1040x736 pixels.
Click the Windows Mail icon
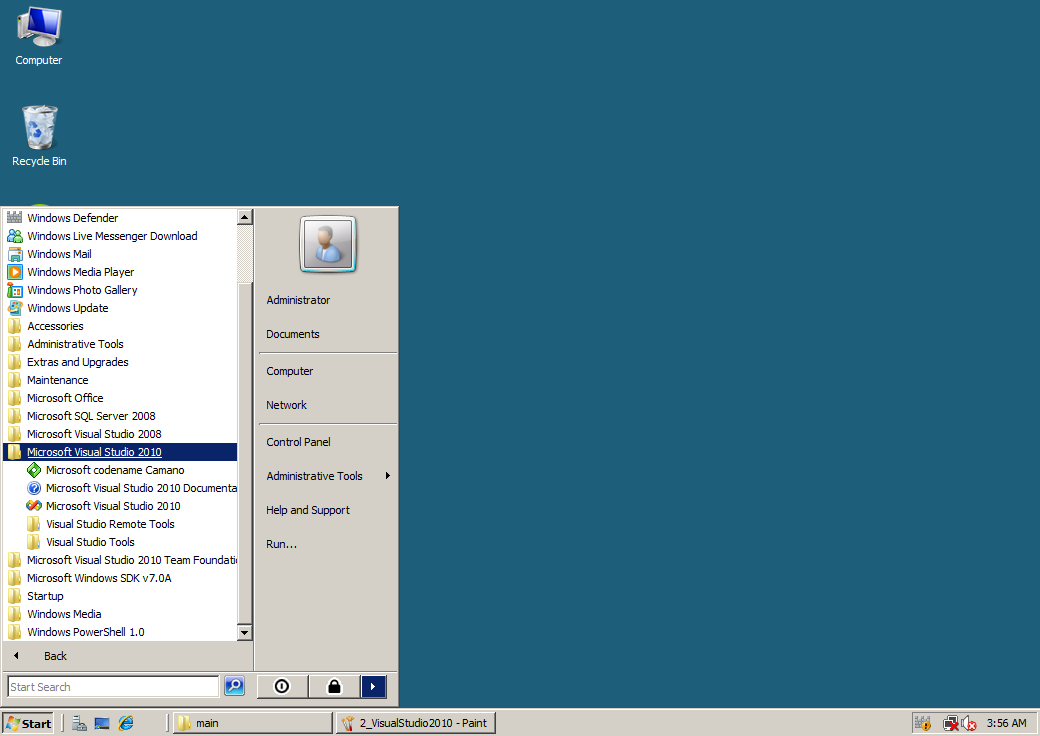[x=15, y=254]
